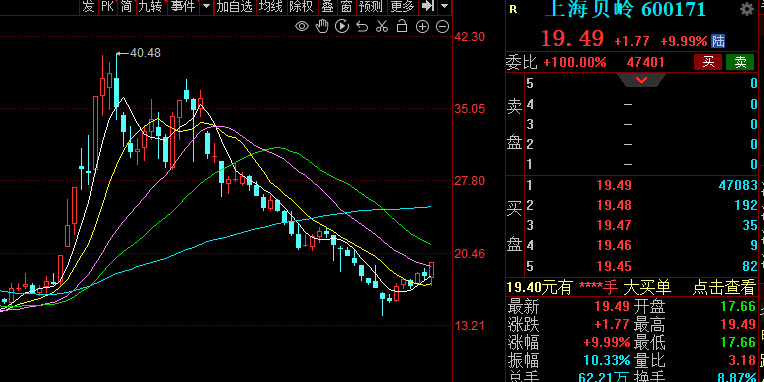Screen dimensions: 764x382
Task: Click 加自选 to add to watchlist
Action: tap(235, 6)
